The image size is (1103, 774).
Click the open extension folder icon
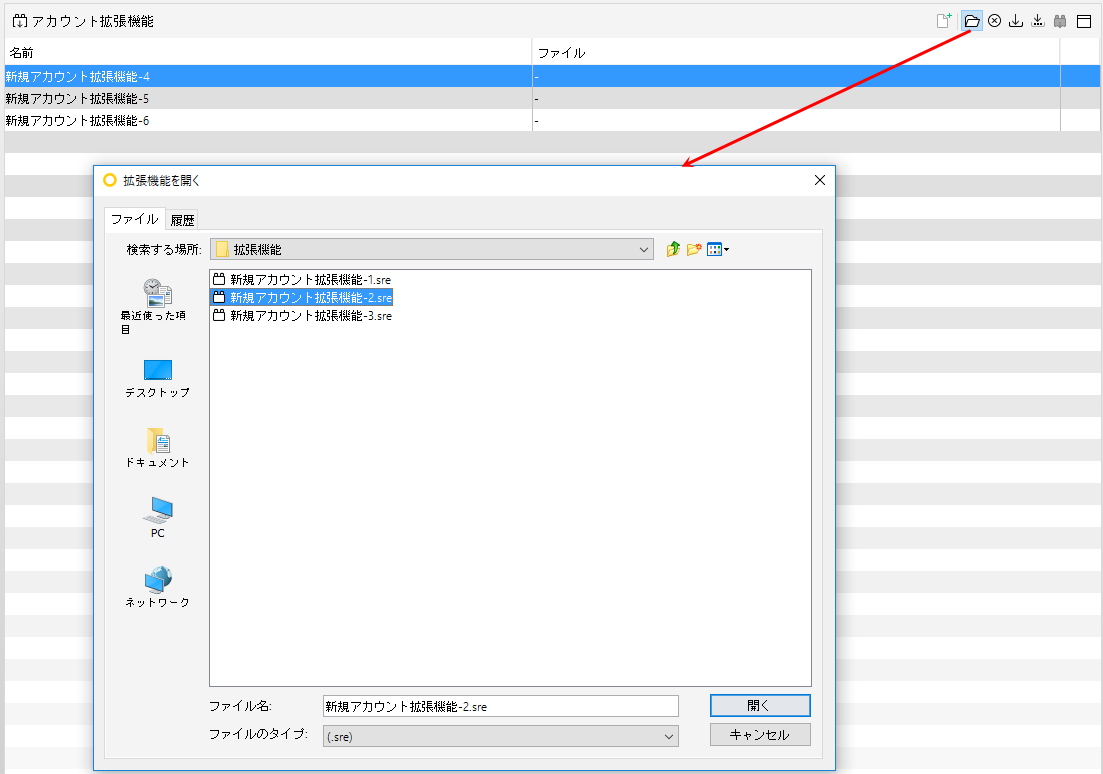pyautogui.click(x=971, y=21)
